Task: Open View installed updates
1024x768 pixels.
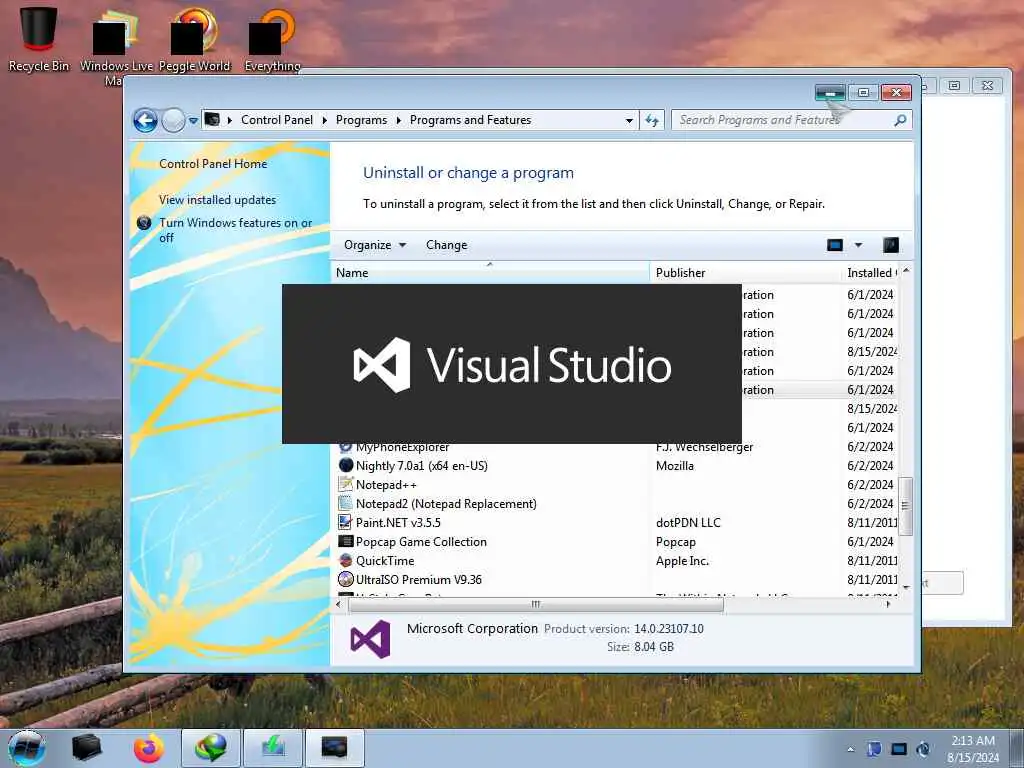Action: pyautogui.click(x=217, y=200)
